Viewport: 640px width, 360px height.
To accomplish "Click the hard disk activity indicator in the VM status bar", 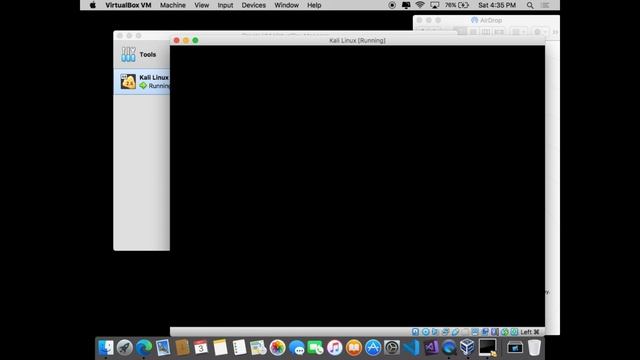I will coord(415,332).
